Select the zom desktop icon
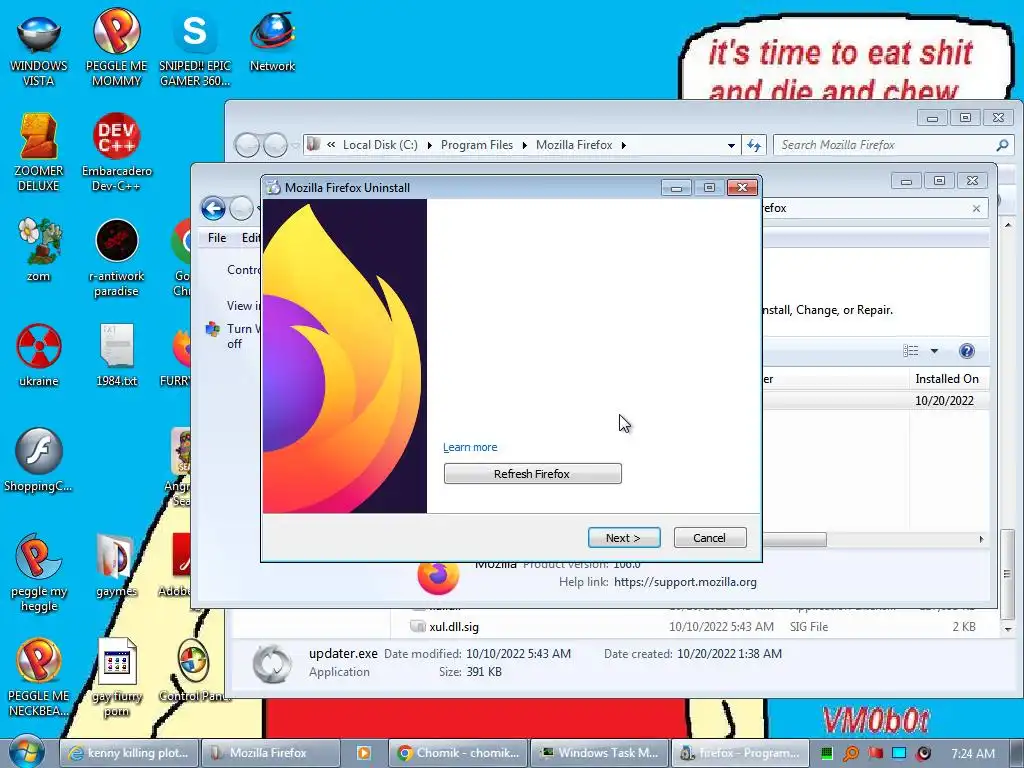Viewport: 1024px width, 768px height. [39, 250]
